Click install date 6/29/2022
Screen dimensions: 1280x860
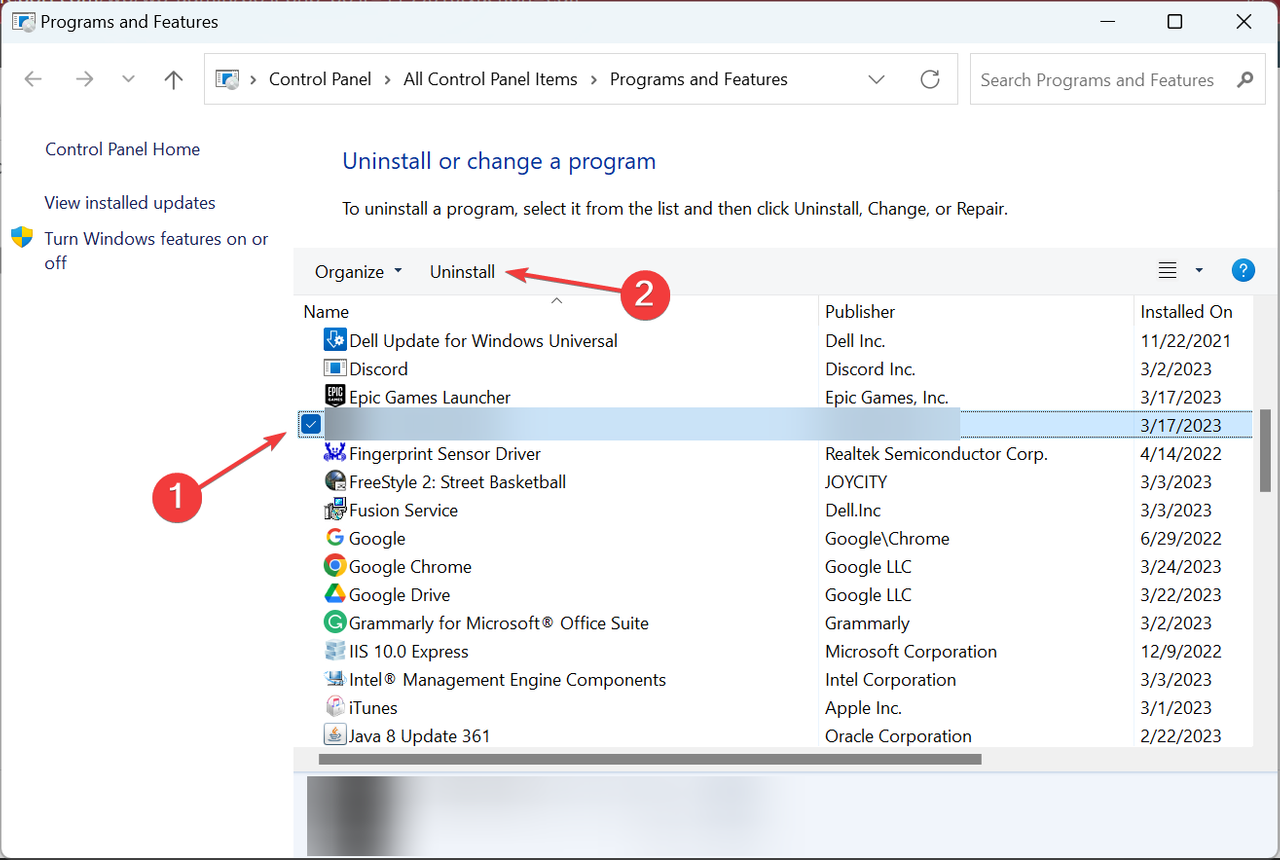(x=1181, y=538)
